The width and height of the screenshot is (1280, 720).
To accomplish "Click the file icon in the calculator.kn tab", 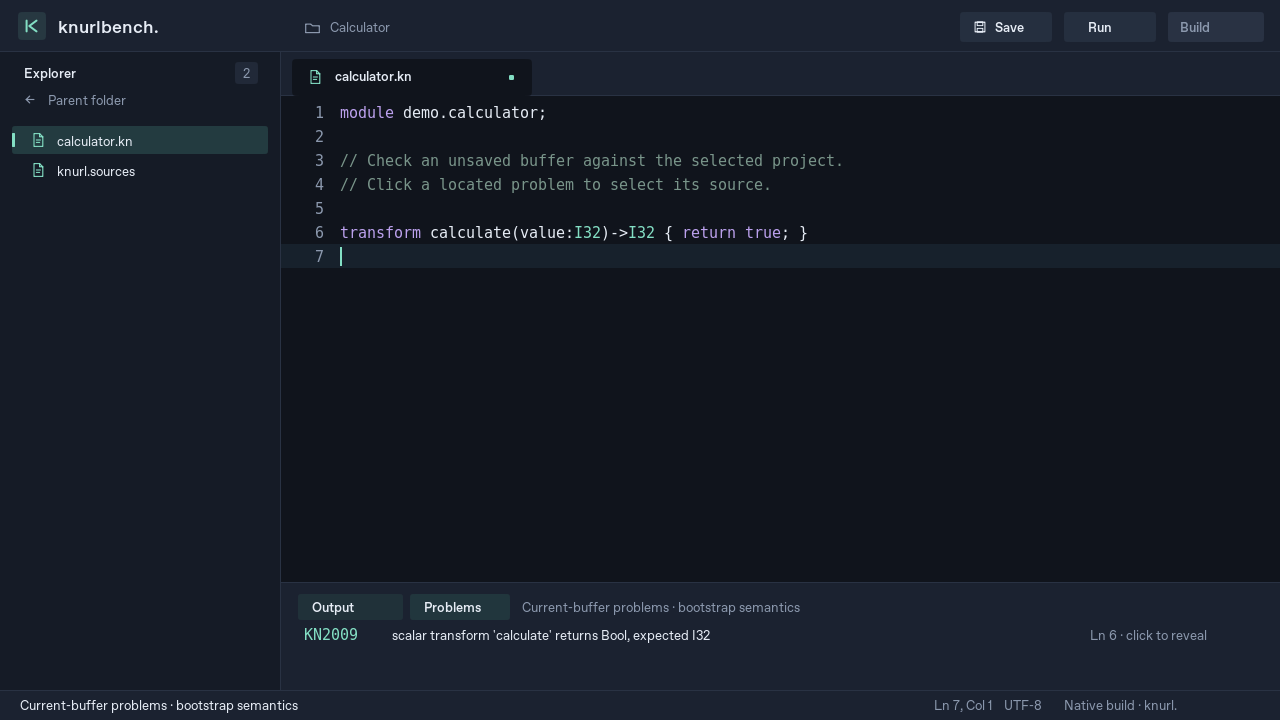I will (315, 77).
